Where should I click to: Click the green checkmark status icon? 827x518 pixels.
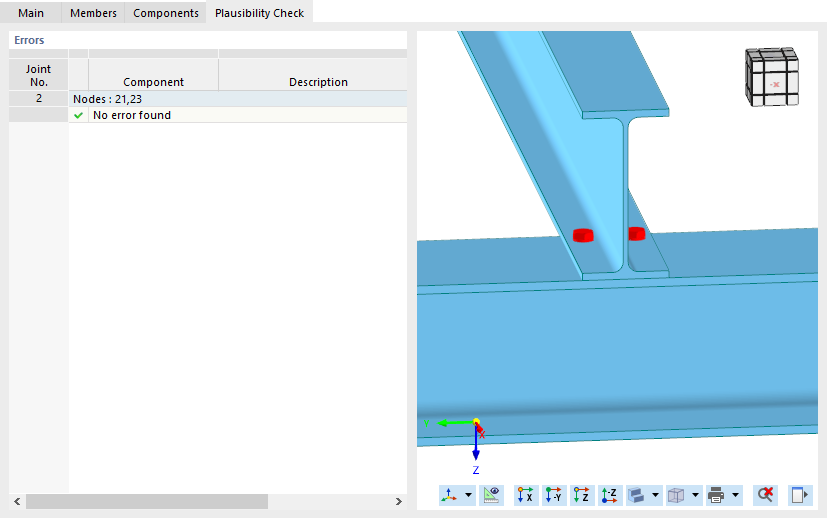point(79,115)
